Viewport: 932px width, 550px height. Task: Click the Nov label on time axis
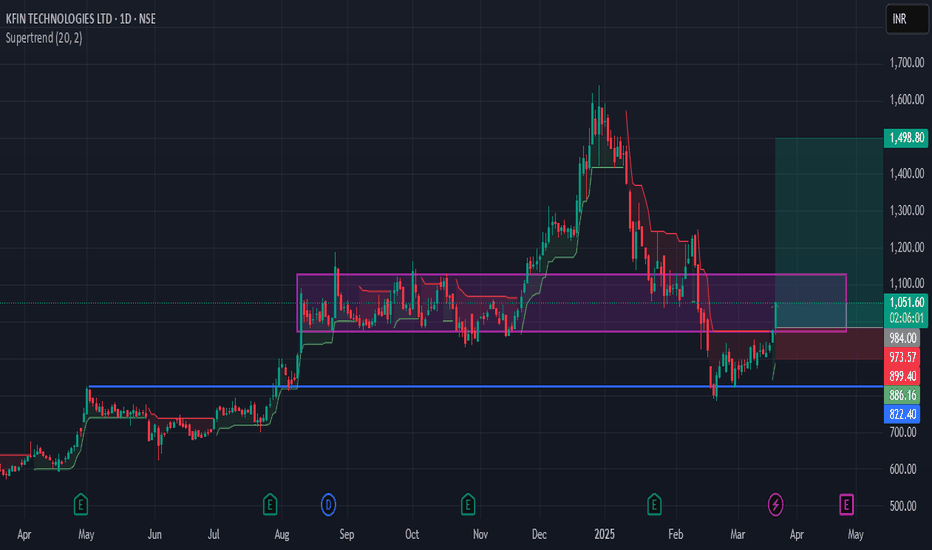[480, 535]
